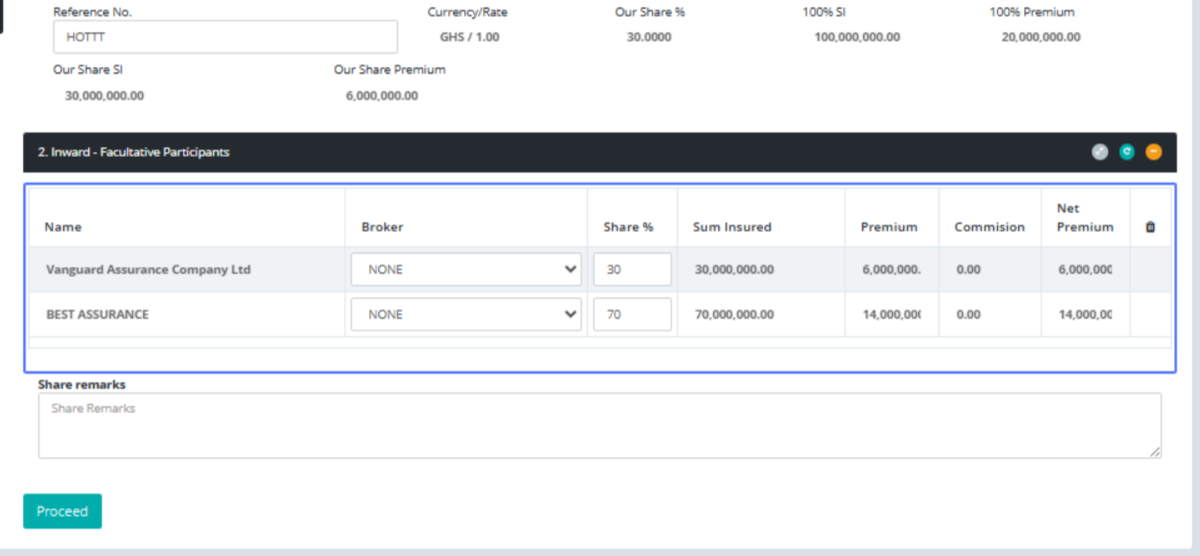Focus the Share % field showing 30
Screen dimensions: 1200x556
(632, 269)
